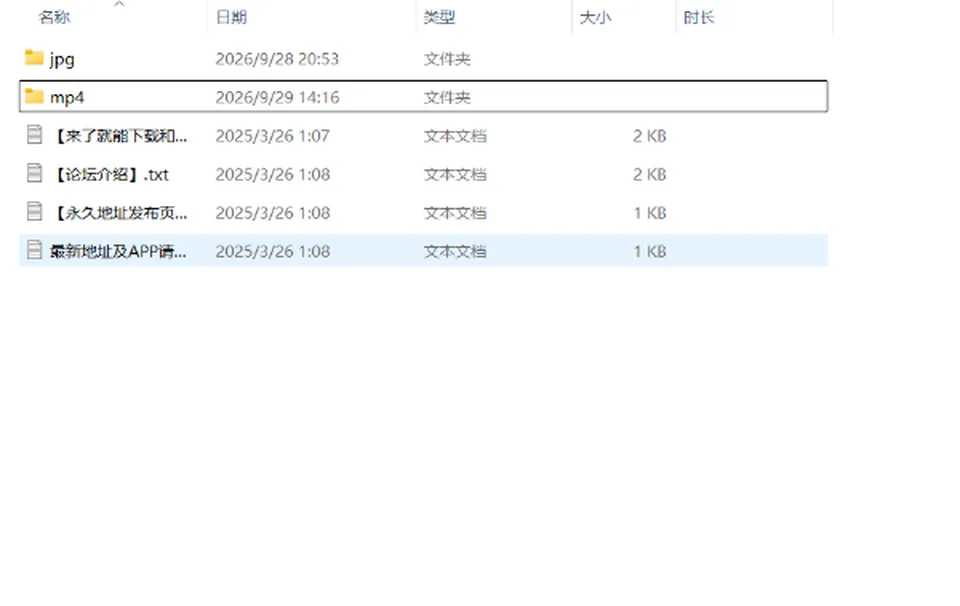Sort files by the 大小 column header

595,17
